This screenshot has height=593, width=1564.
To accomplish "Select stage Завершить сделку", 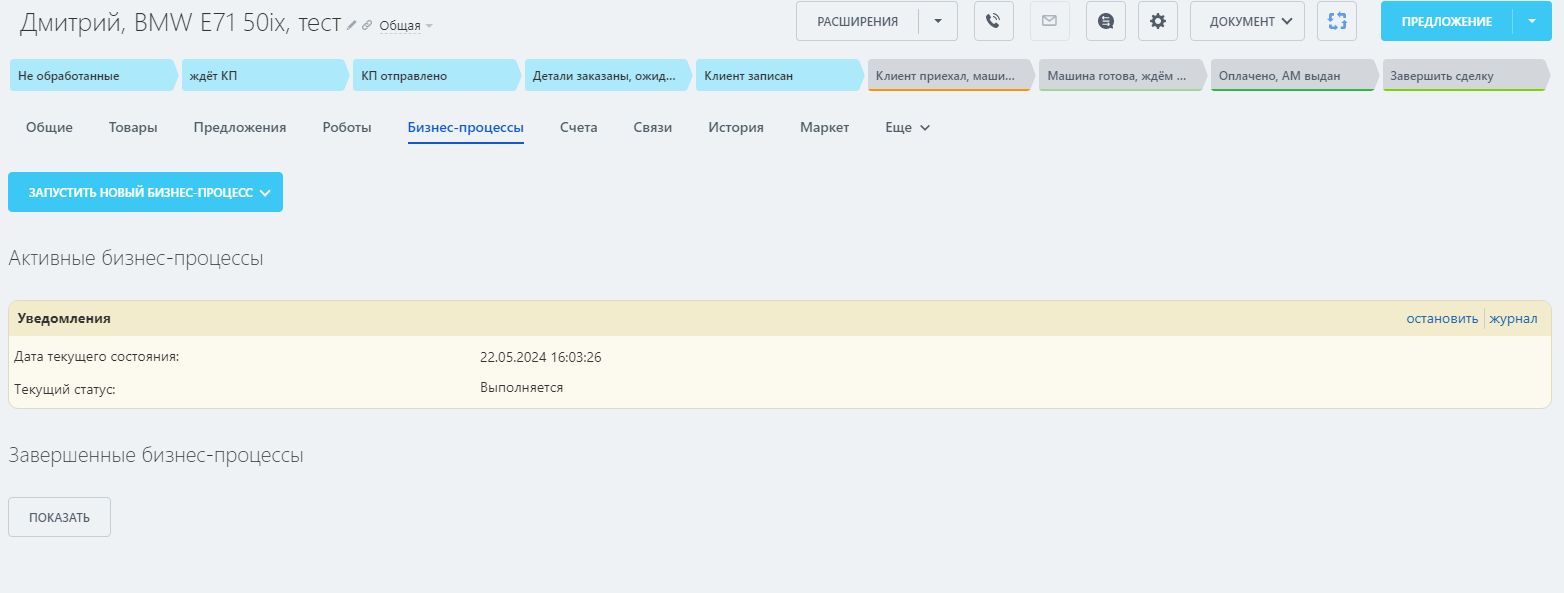I will coord(1467,76).
